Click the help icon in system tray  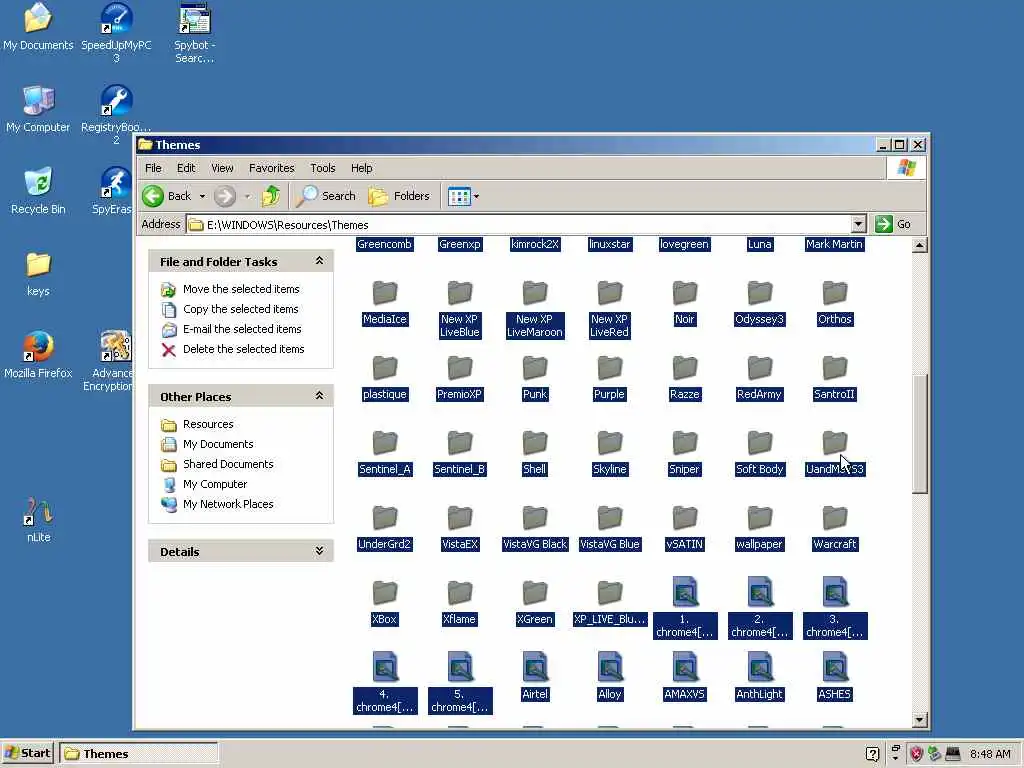[872, 754]
